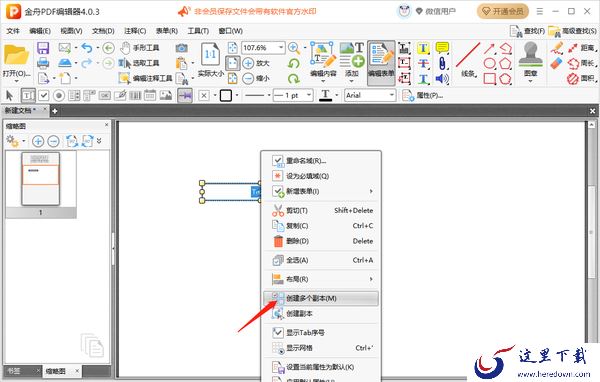Image resolution: width=600 pixels, height=382 pixels.
Task: Select the 面积 area measure tool
Action: point(582,78)
